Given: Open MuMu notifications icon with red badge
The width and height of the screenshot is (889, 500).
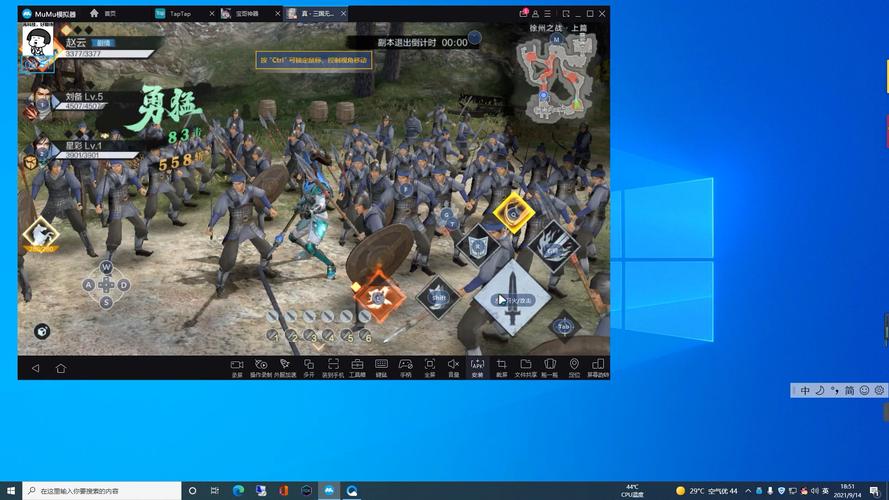Looking at the screenshot, I should click(523, 13).
